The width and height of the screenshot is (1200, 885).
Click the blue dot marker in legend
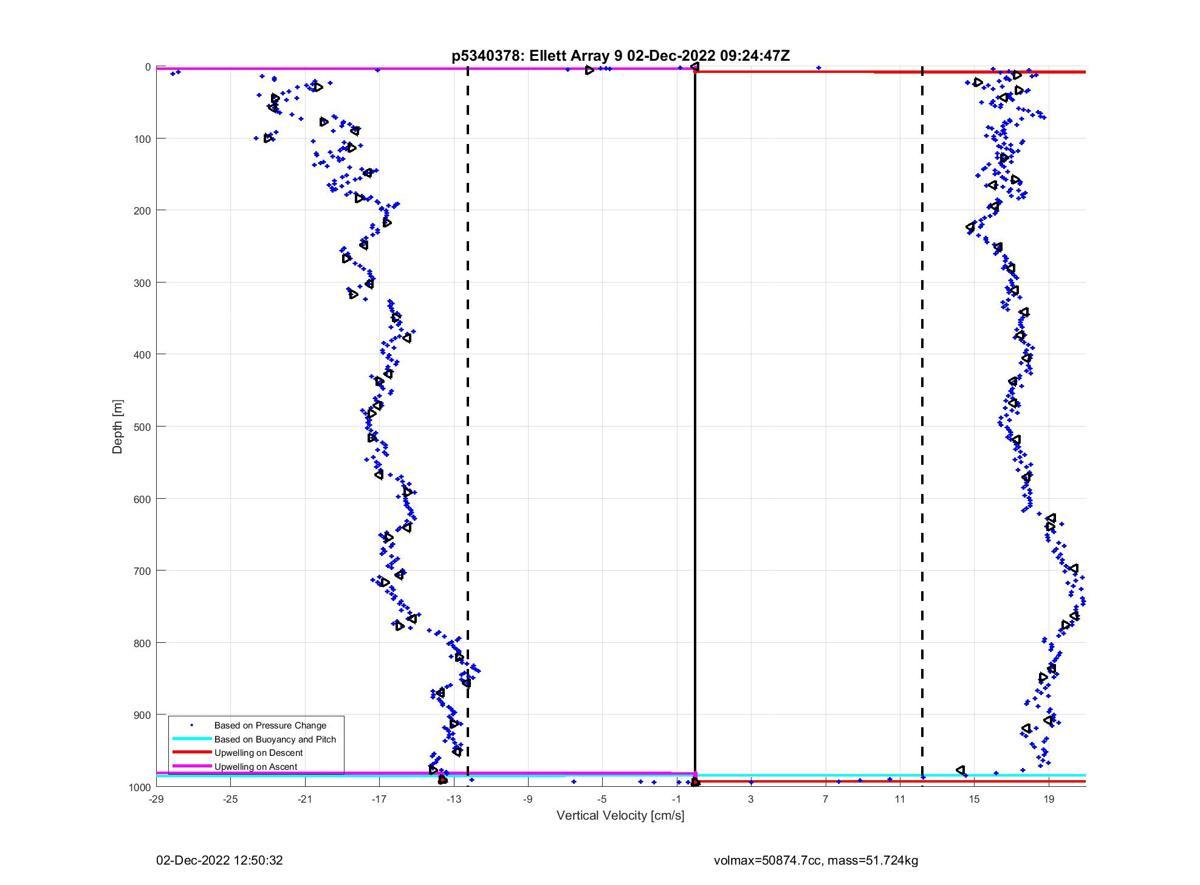click(x=191, y=725)
